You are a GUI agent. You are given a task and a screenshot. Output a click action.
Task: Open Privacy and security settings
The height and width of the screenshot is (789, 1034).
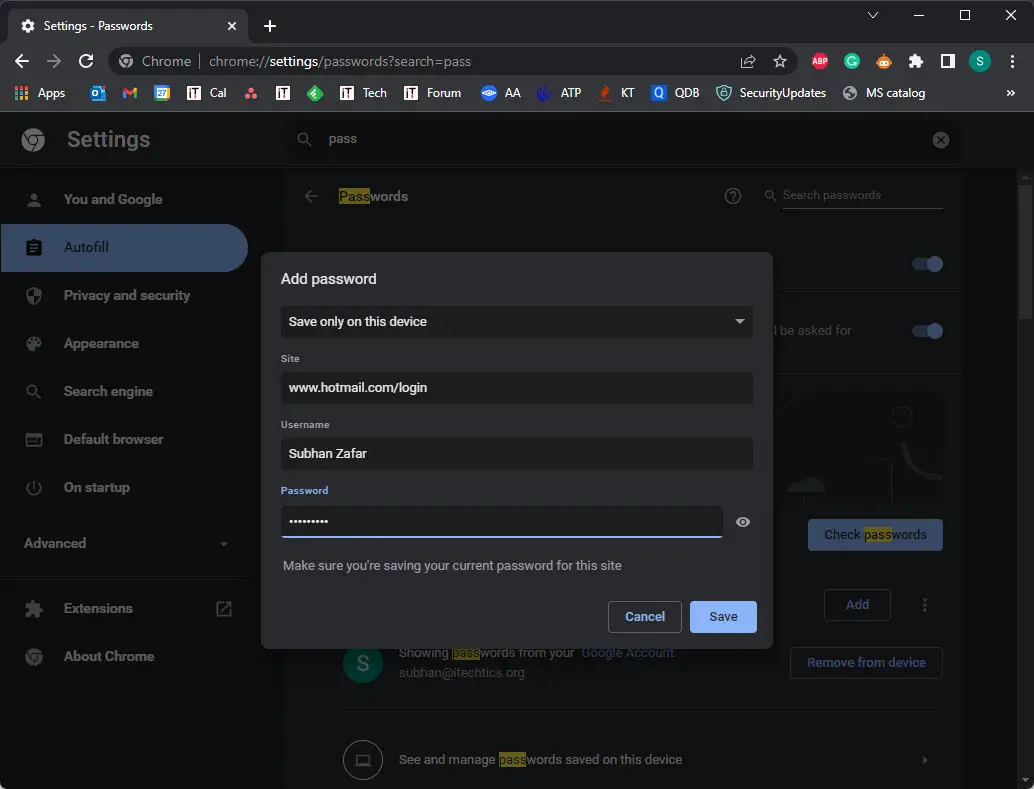pyautogui.click(x=125, y=296)
